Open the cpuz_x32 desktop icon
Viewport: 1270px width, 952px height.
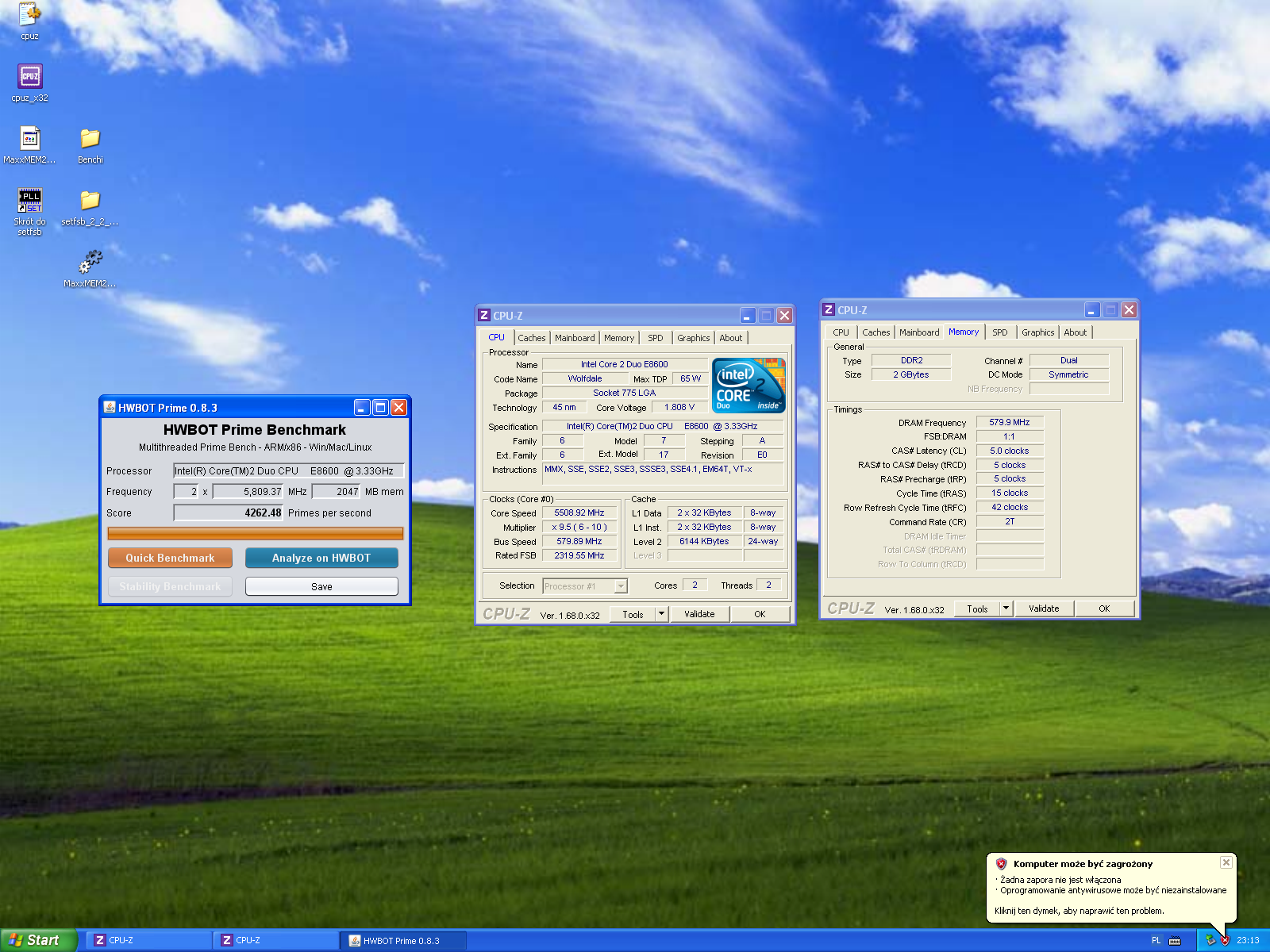coord(29,77)
